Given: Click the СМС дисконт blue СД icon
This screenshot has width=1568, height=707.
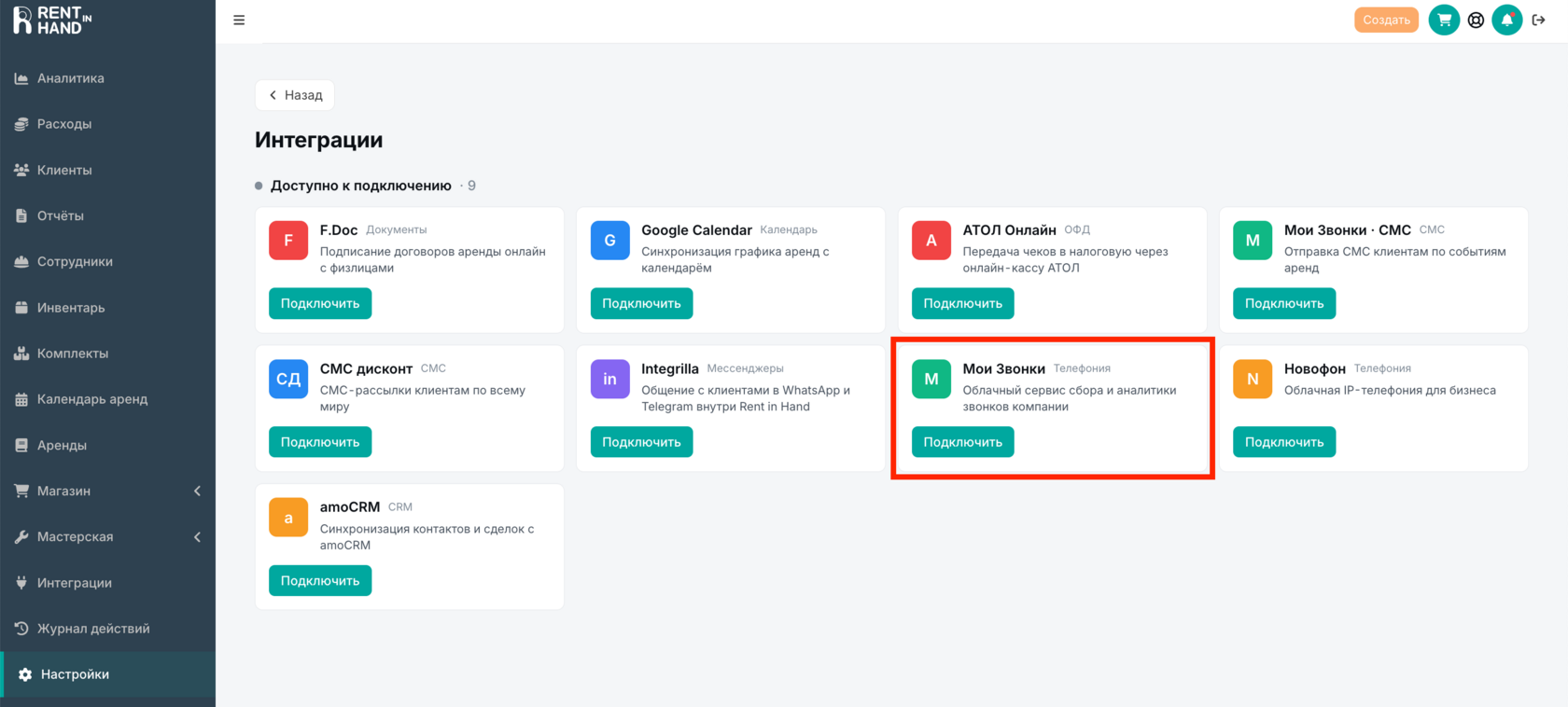Looking at the screenshot, I should tap(288, 380).
